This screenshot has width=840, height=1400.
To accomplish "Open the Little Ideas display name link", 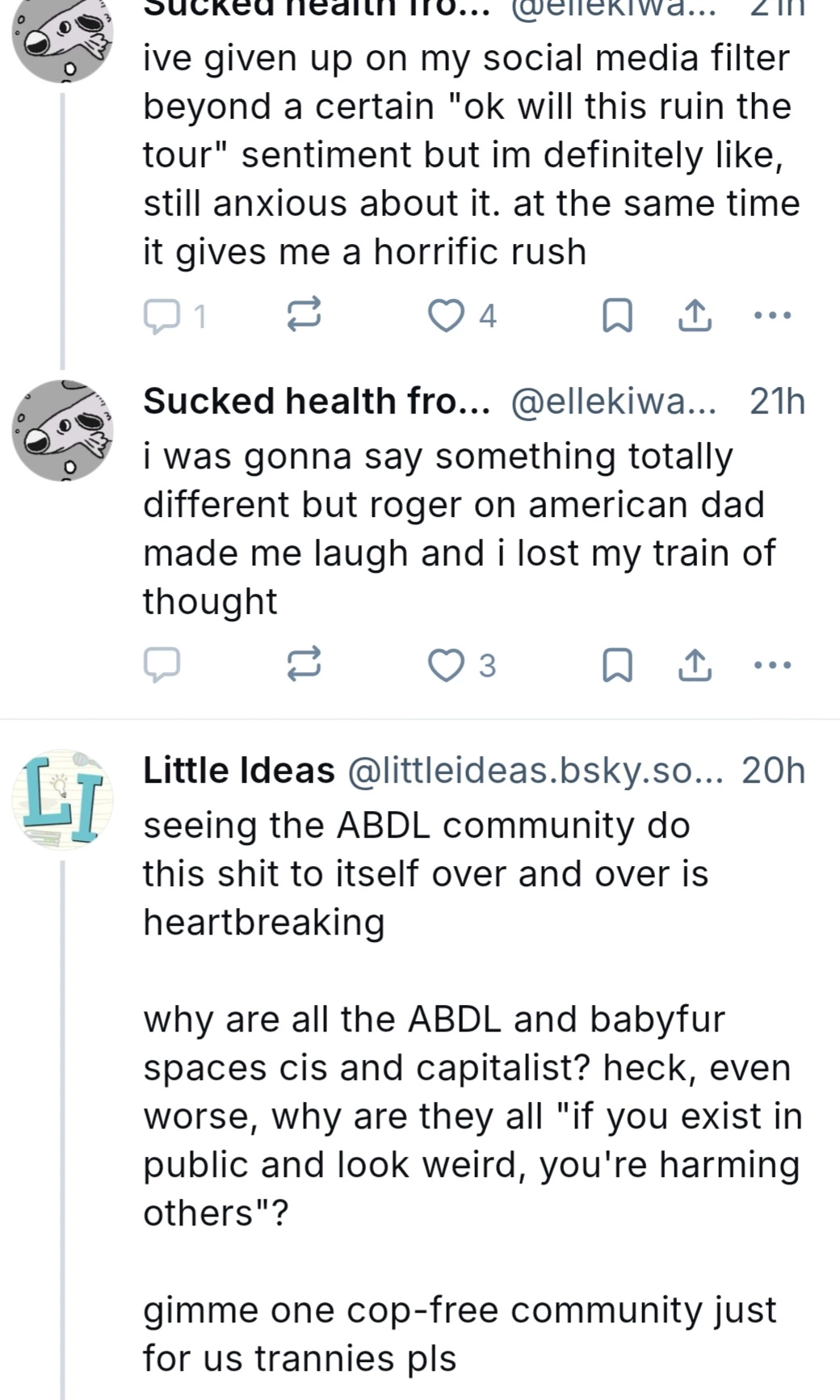I will 238,771.
